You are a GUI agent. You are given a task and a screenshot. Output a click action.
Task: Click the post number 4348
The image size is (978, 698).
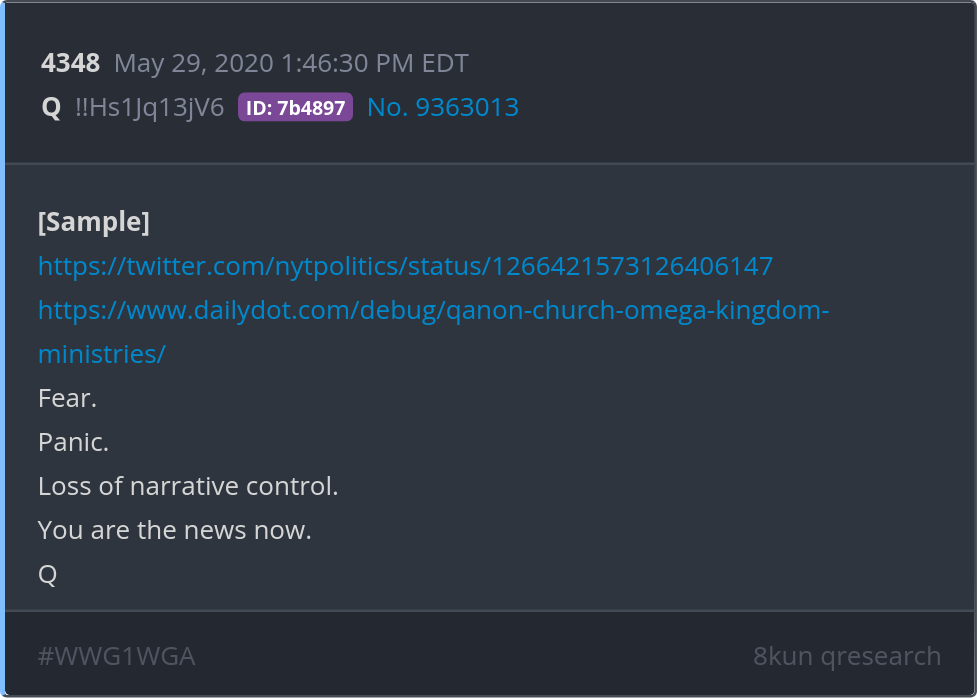[x=70, y=63]
